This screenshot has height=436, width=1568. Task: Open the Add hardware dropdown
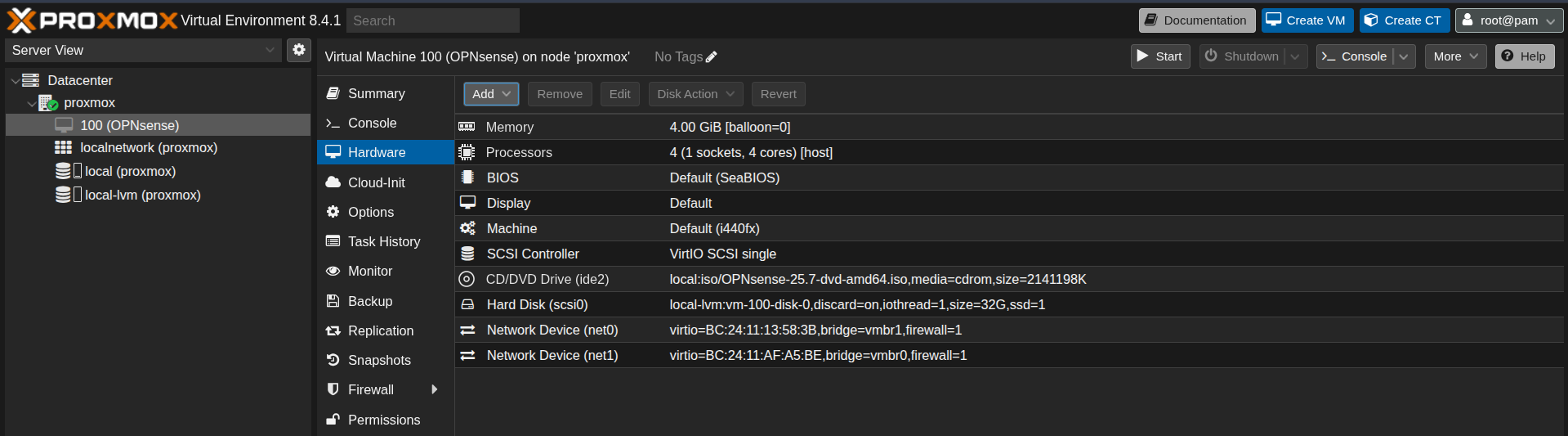491,94
